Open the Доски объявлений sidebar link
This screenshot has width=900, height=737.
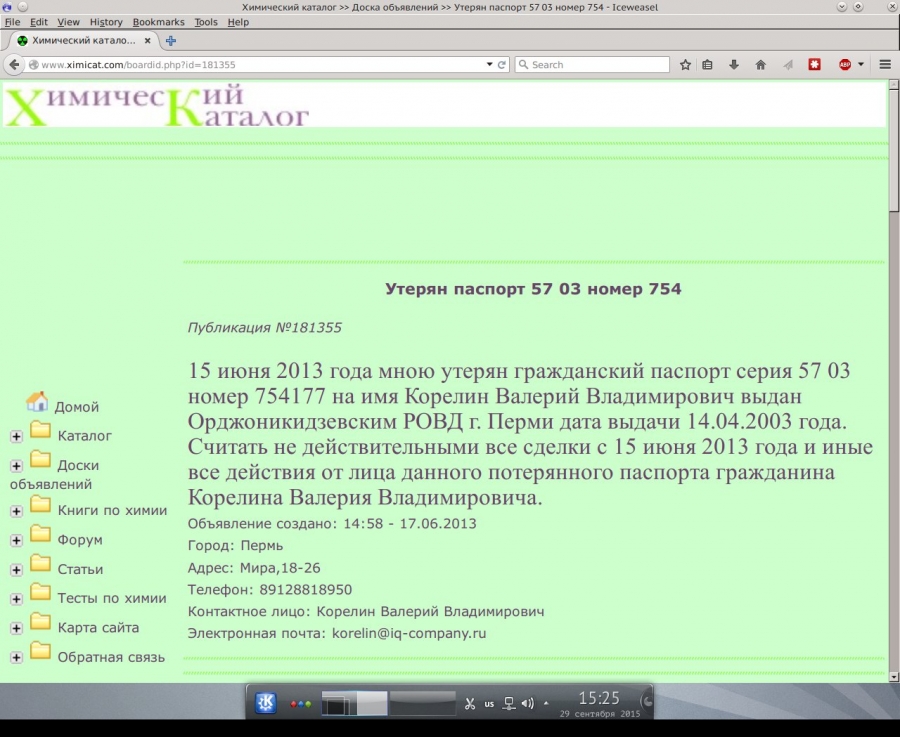[x=55, y=475]
